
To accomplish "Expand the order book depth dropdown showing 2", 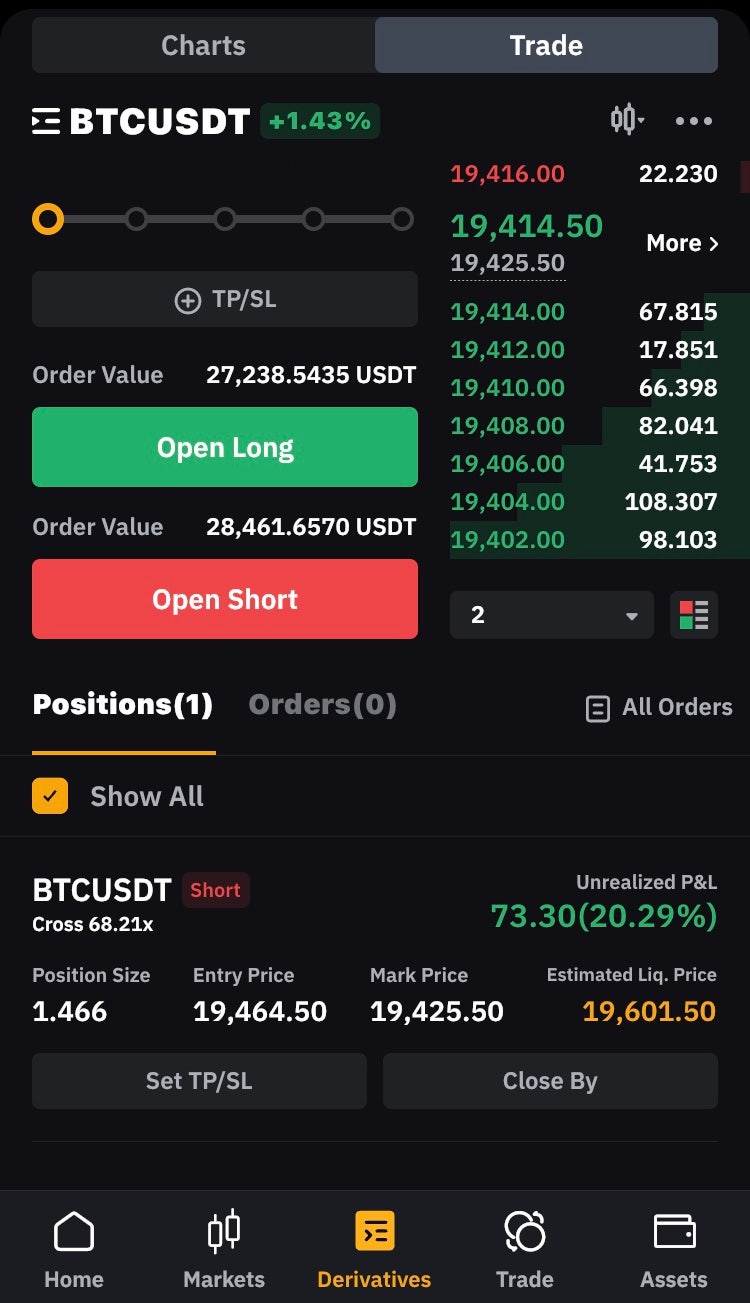I will click(x=551, y=615).
